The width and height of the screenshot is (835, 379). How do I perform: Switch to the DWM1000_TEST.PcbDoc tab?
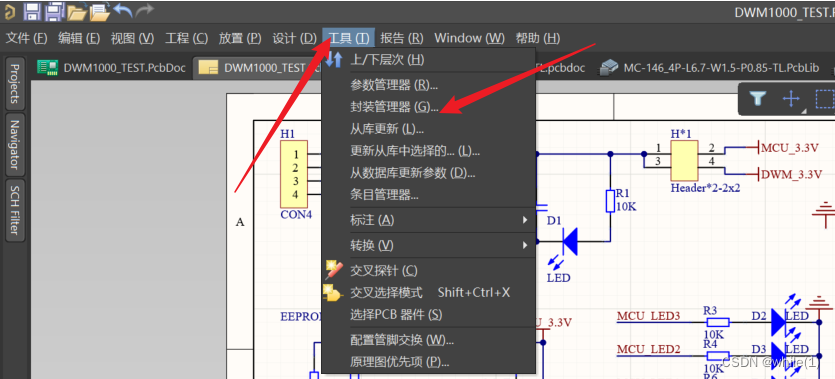[113, 68]
